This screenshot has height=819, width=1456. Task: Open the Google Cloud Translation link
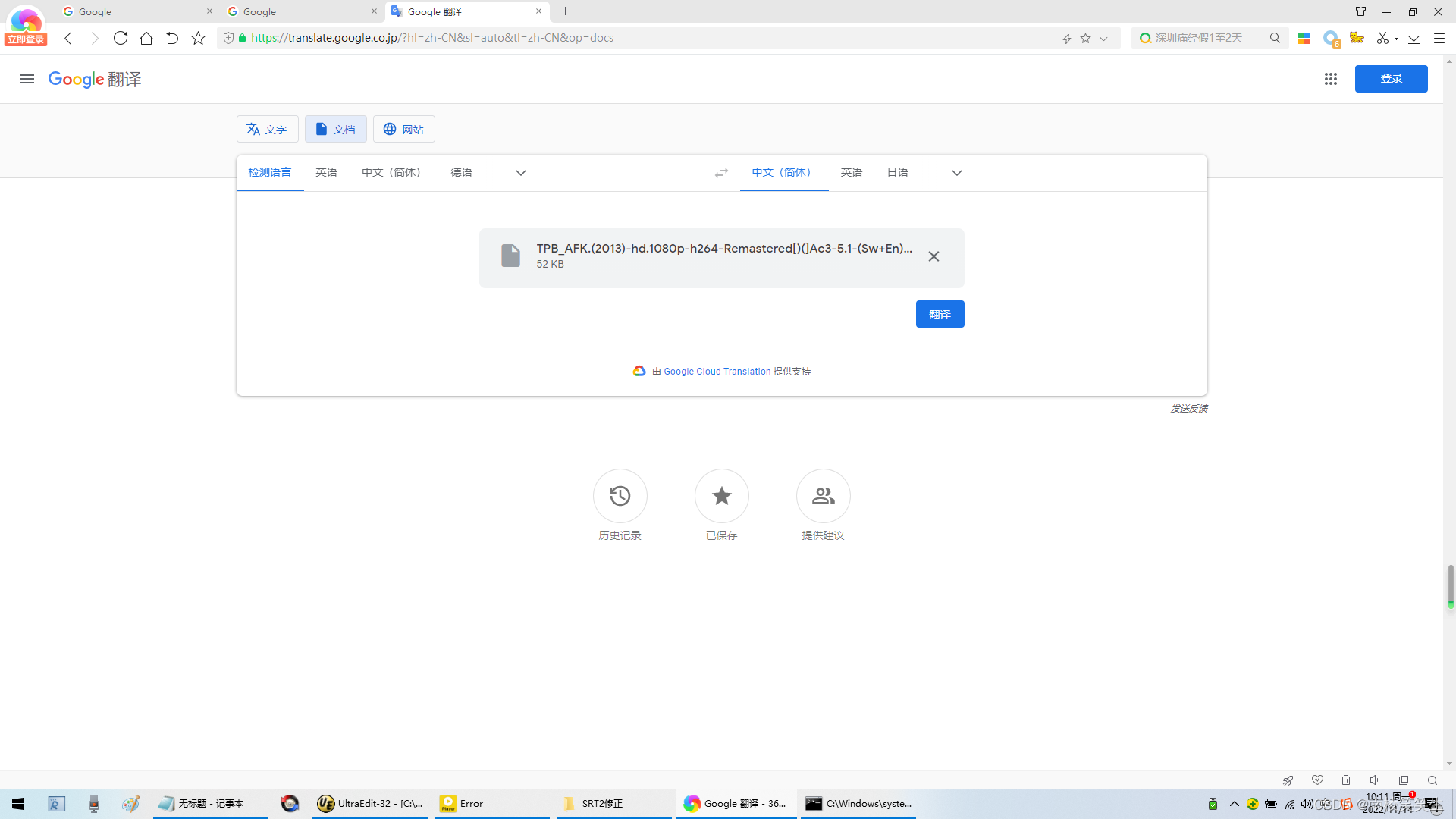pyautogui.click(x=717, y=372)
